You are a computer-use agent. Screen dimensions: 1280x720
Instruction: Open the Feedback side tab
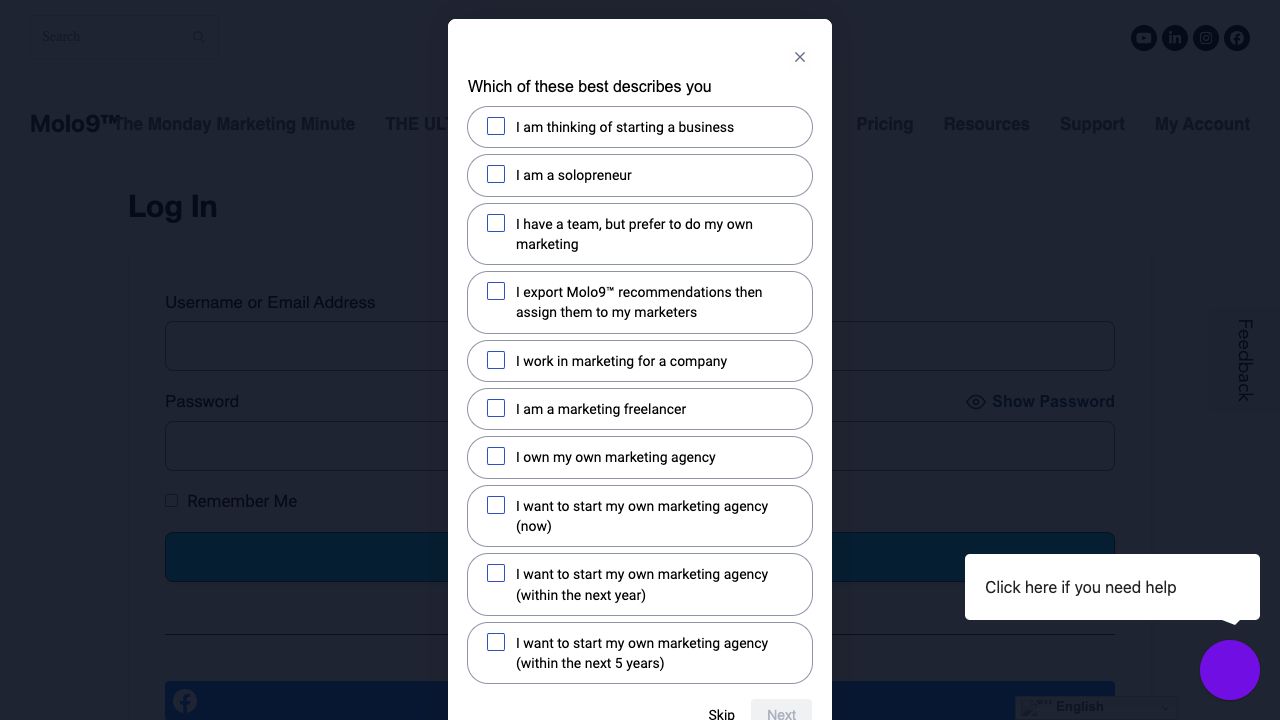point(1244,360)
